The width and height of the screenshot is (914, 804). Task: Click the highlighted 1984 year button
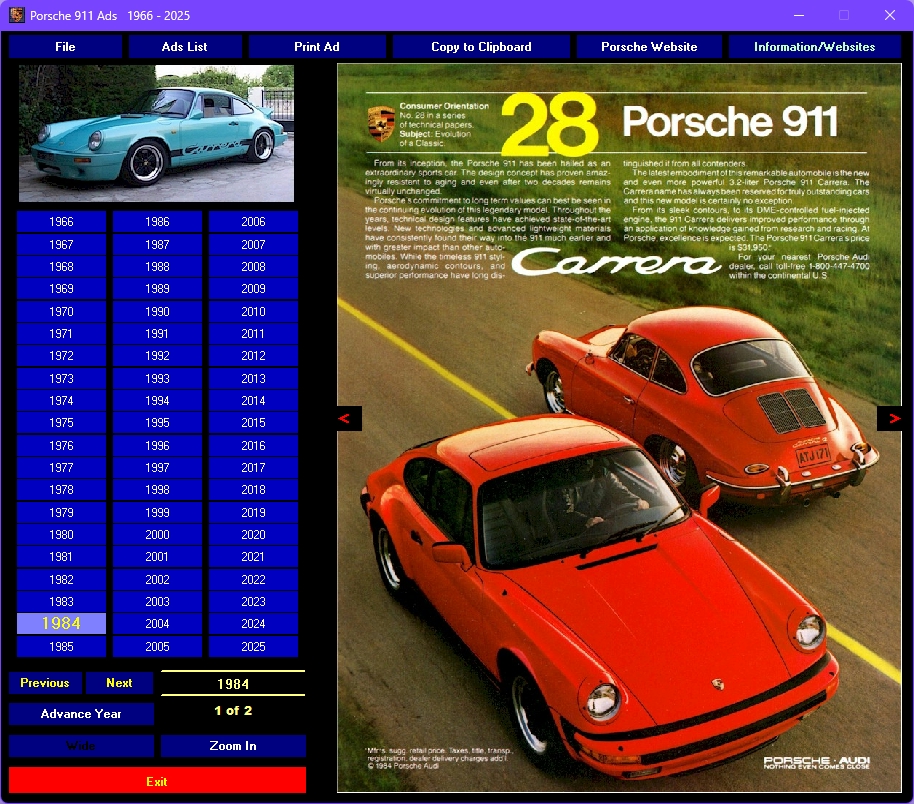61,624
